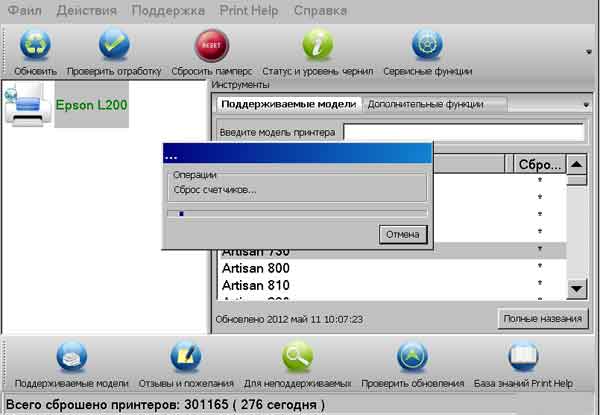Viewport: 600px width, 415px height.
Task: Open the Файл menu
Action: (24, 11)
